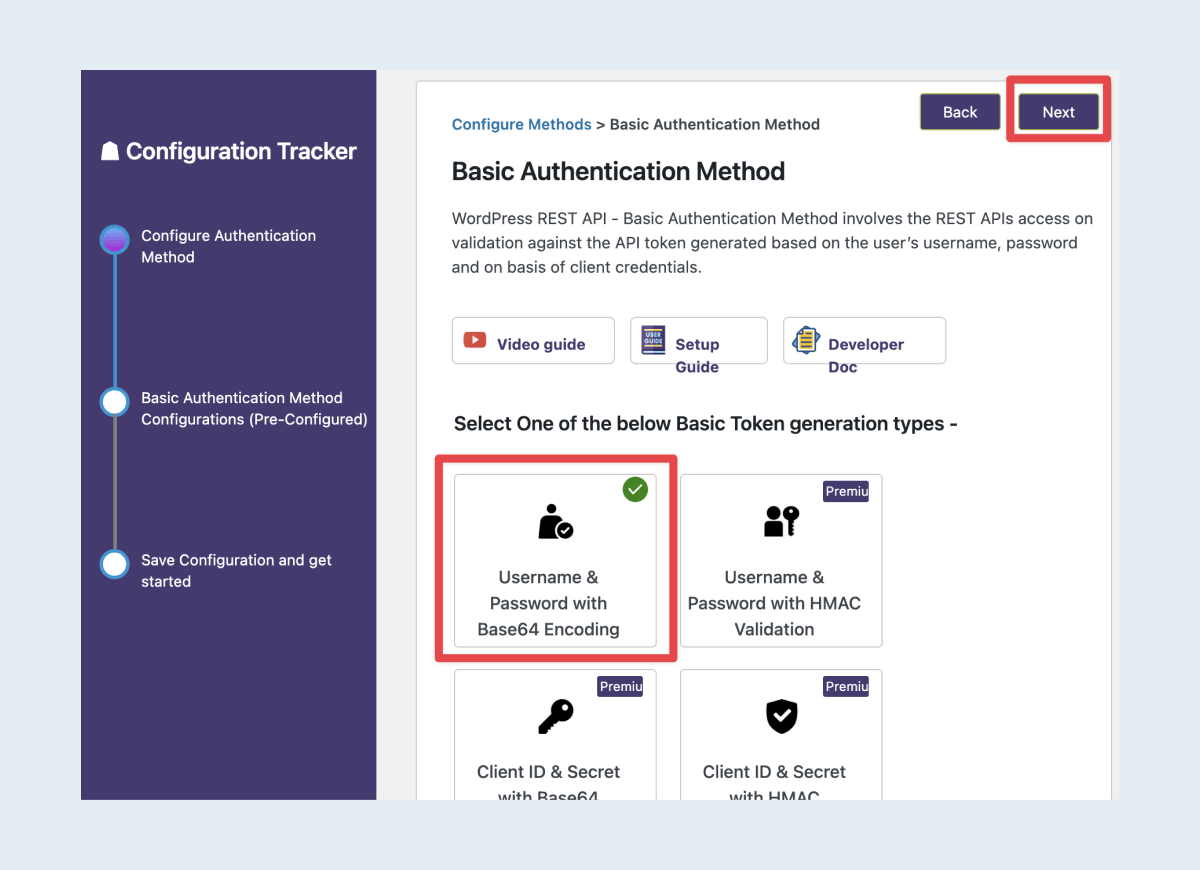Click the users-and-key icon in HMAC Validation card

[781, 521]
